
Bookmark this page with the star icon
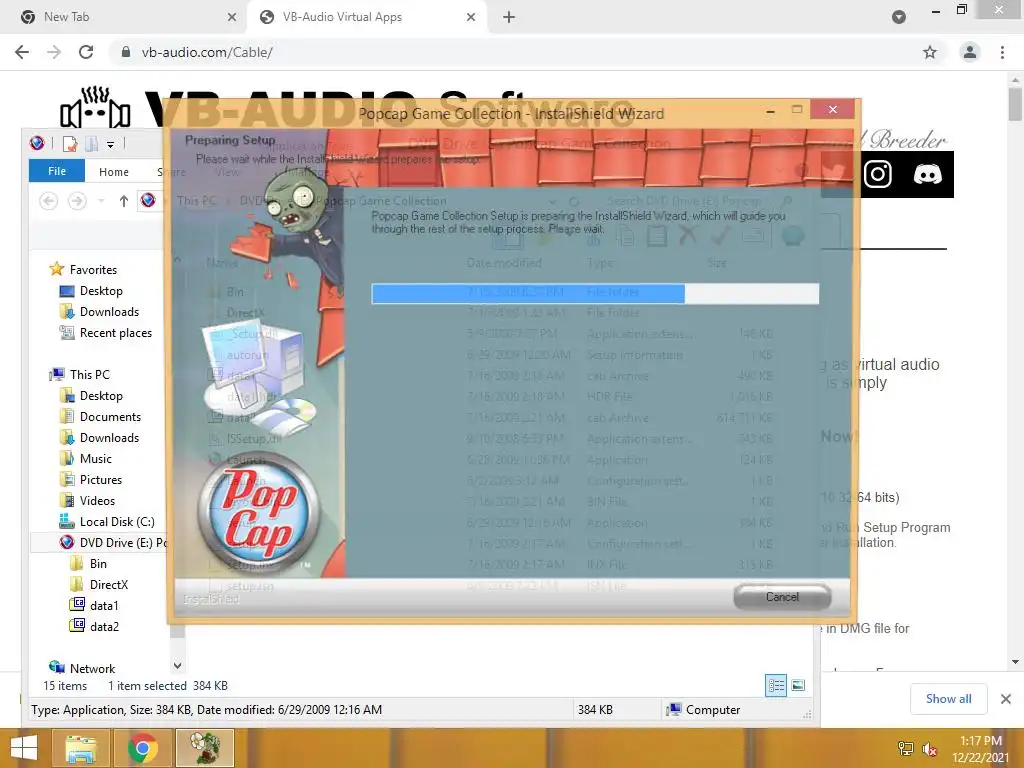click(x=930, y=52)
